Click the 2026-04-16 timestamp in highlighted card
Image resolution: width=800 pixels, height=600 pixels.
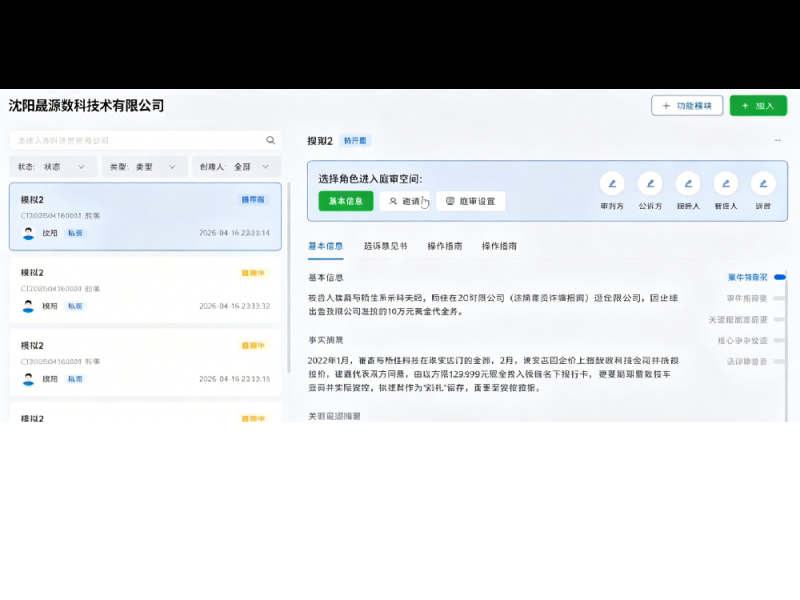tap(234, 233)
